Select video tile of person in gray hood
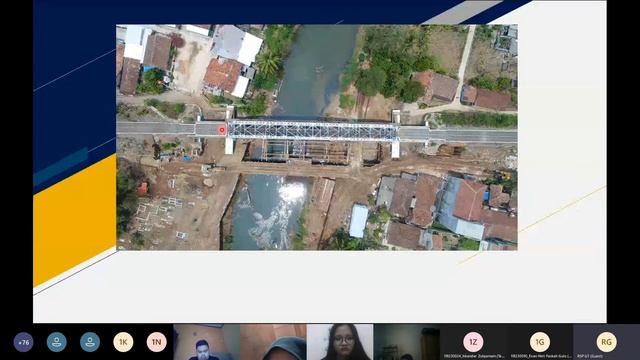 (273, 342)
